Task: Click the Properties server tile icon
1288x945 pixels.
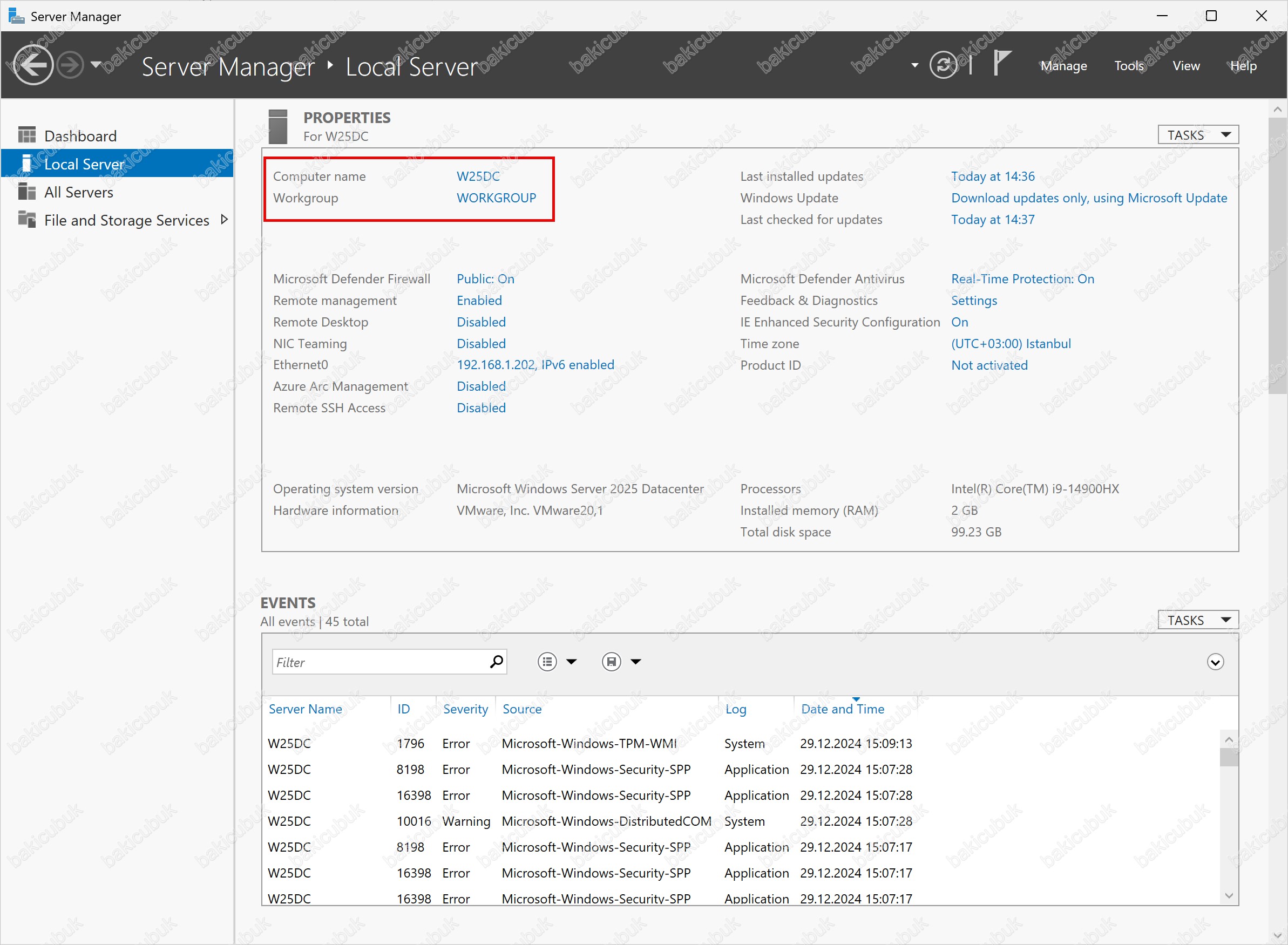Action: click(277, 126)
